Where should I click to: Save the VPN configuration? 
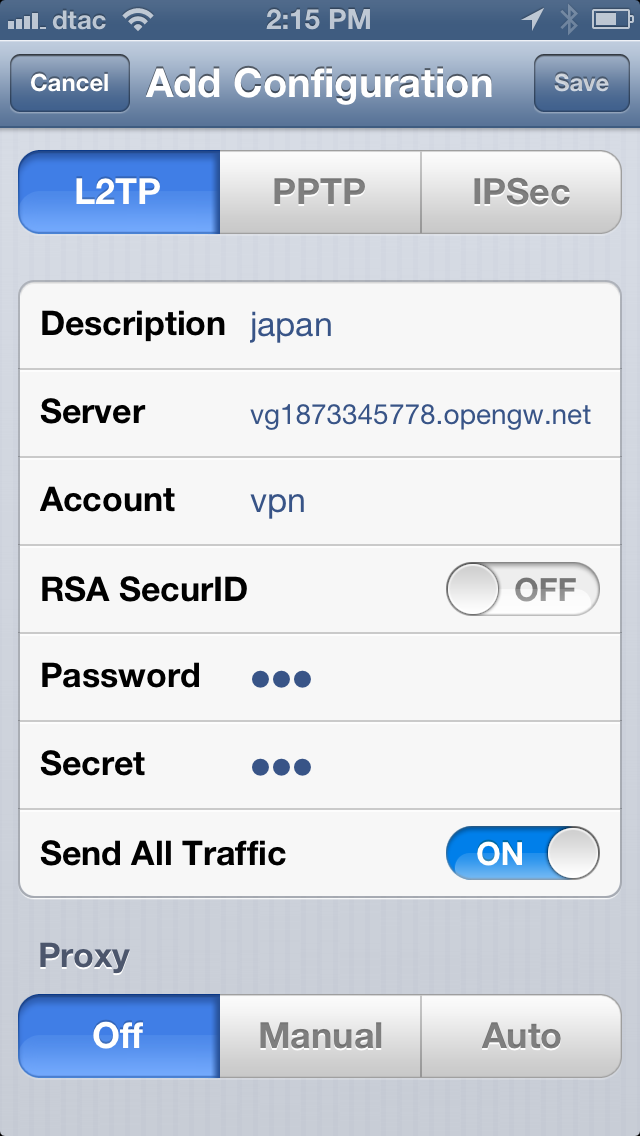pos(581,83)
